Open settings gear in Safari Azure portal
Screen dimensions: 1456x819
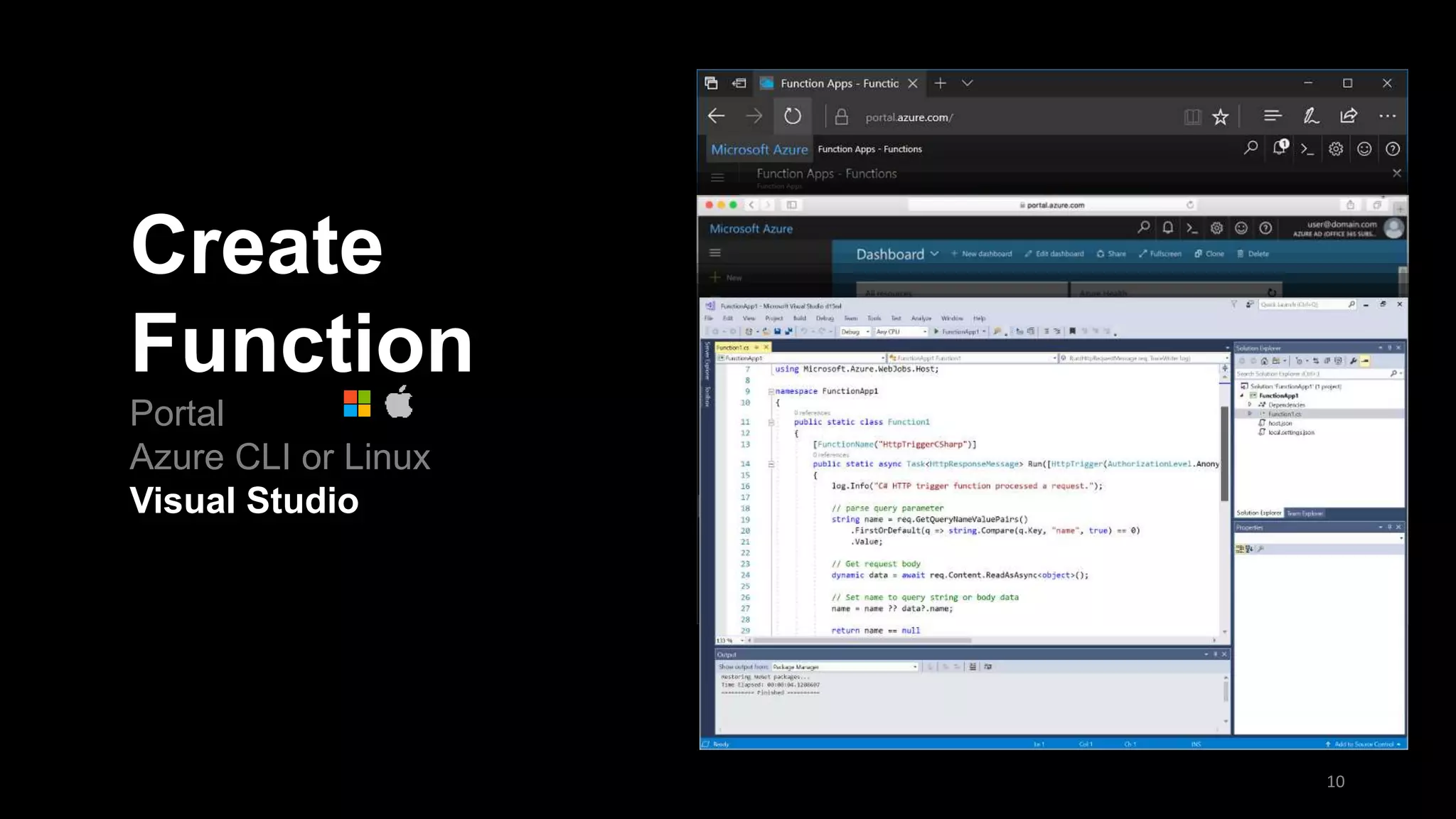1216,228
